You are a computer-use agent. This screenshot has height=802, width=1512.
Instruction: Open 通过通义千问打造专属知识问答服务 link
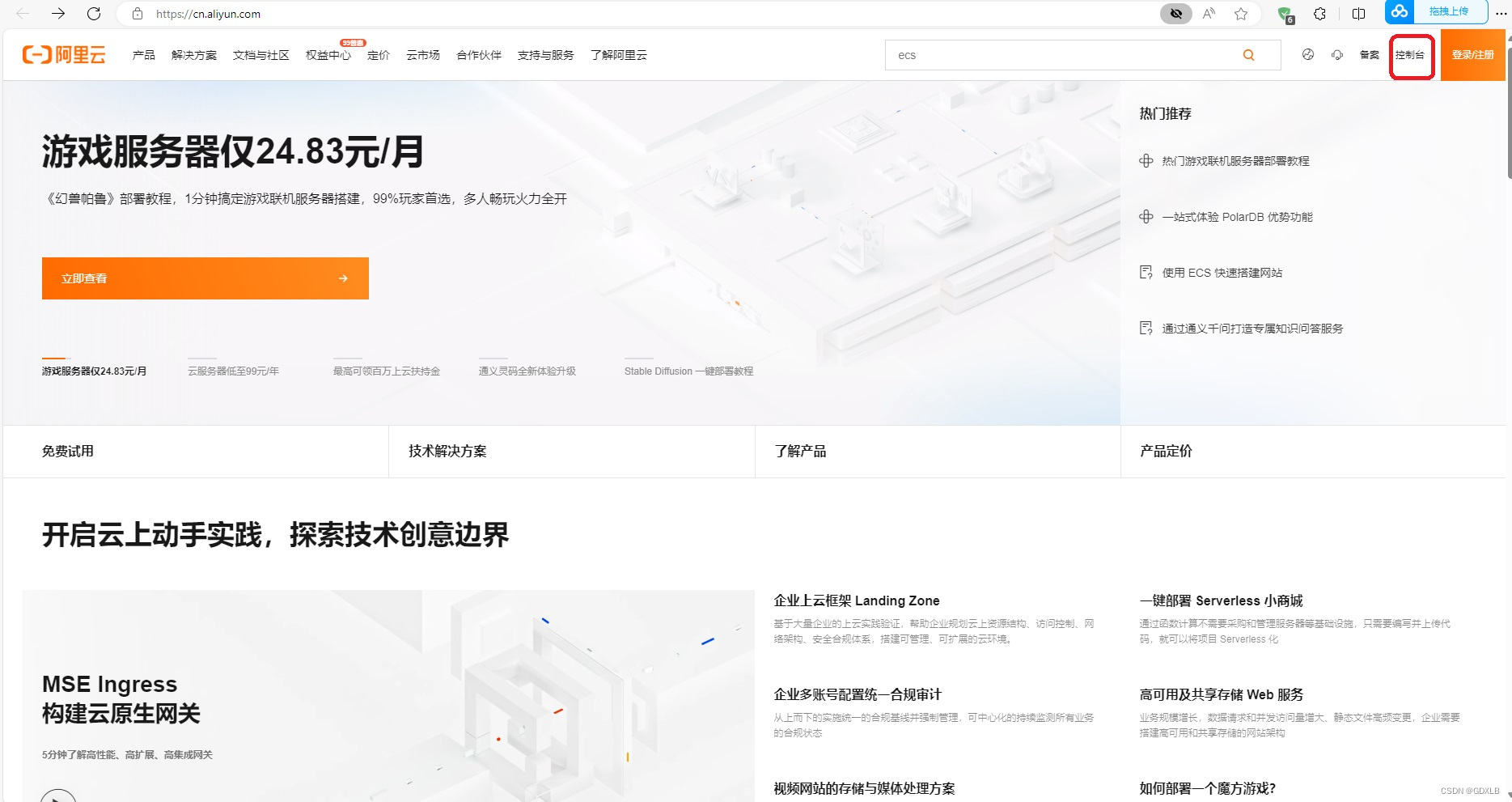1253,329
